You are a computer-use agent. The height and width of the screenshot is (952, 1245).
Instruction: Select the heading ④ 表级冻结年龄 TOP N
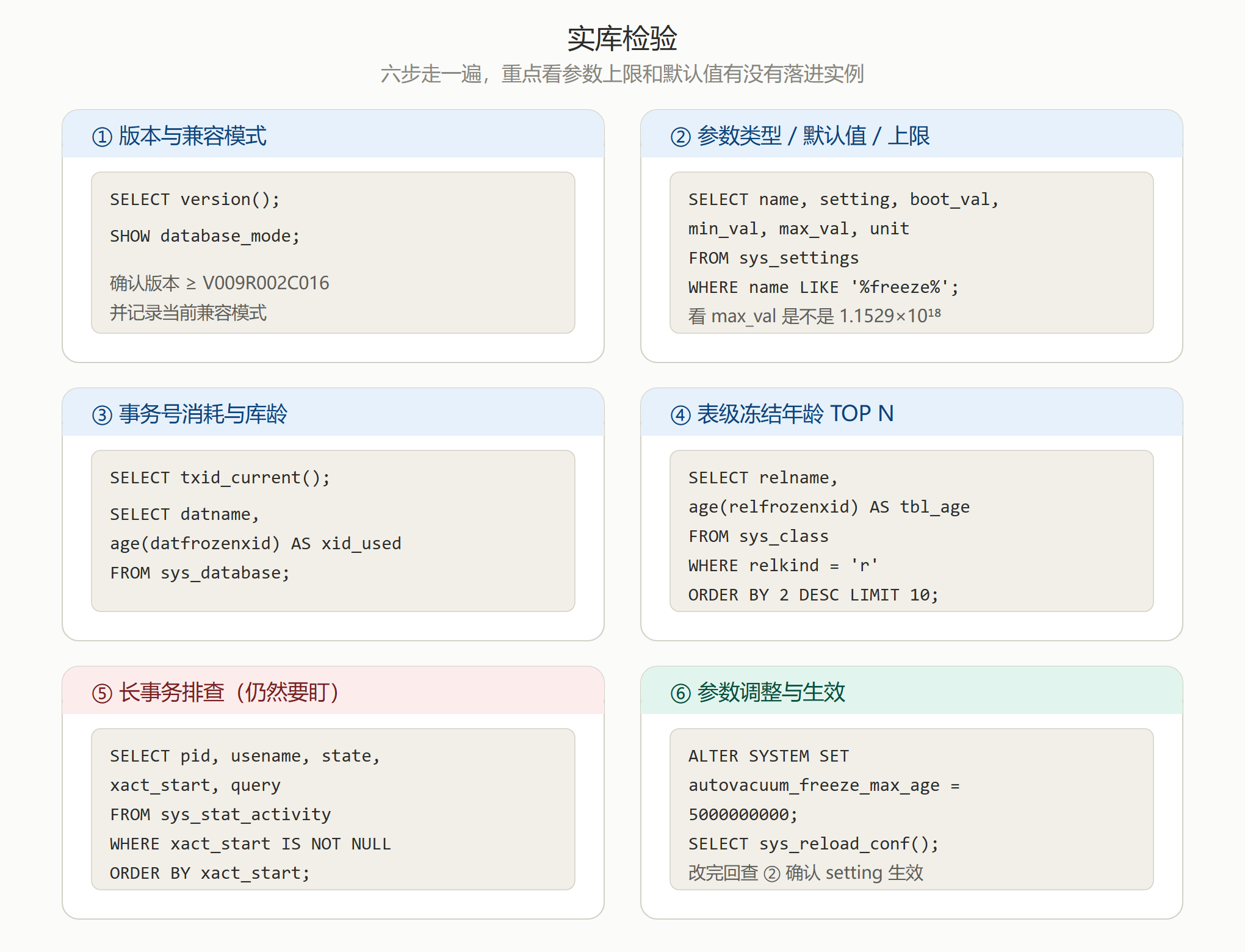point(782,414)
